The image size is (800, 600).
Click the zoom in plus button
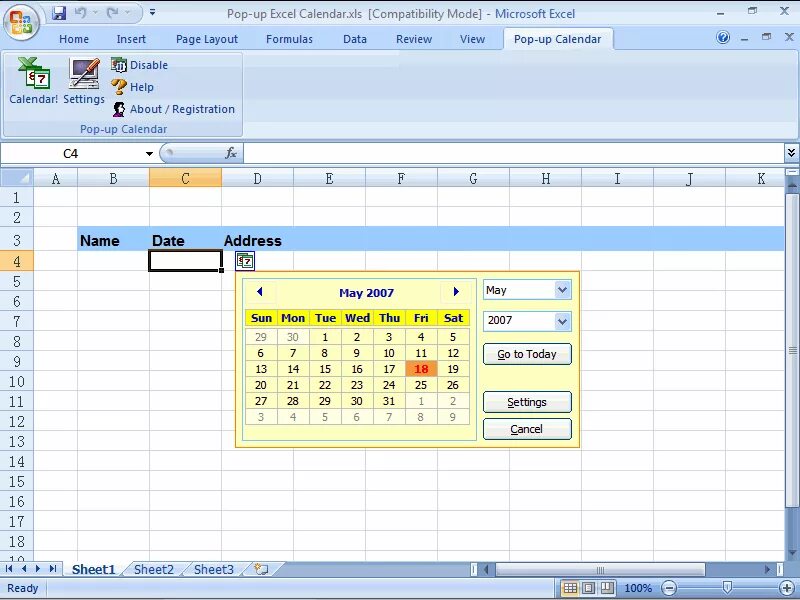[x=787, y=588]
